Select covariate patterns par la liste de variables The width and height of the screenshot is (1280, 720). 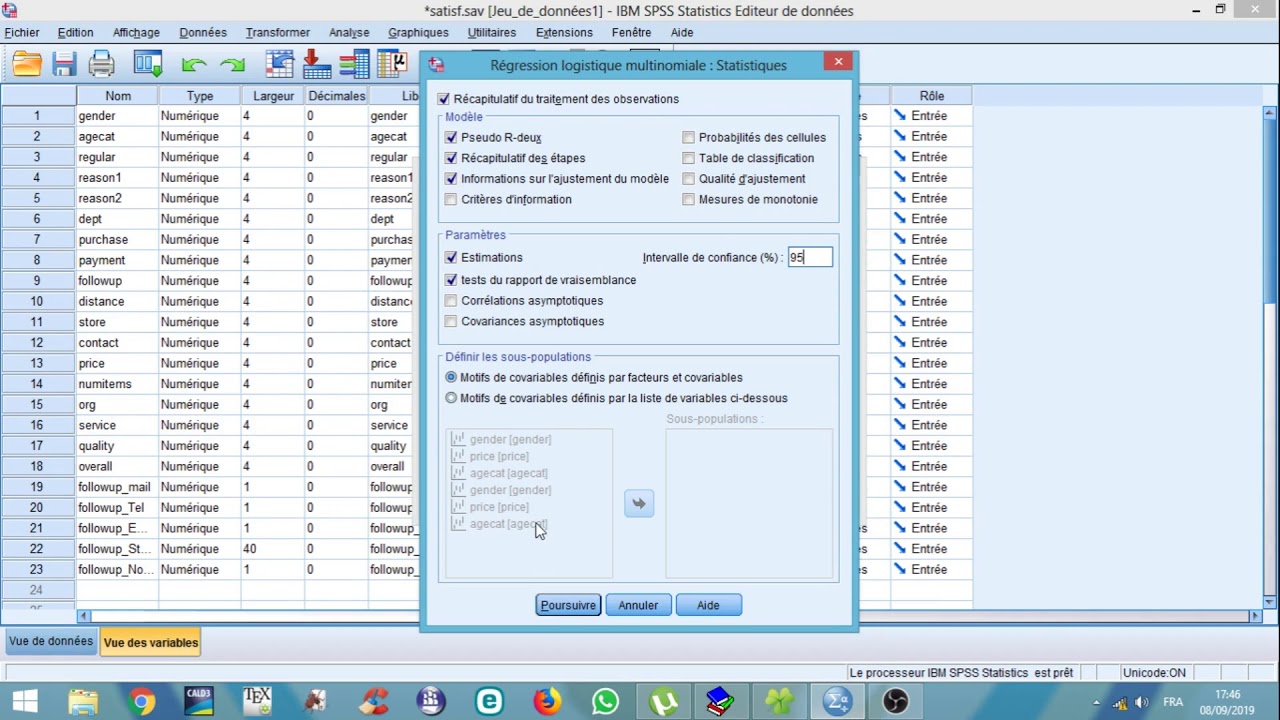(451, 398)
